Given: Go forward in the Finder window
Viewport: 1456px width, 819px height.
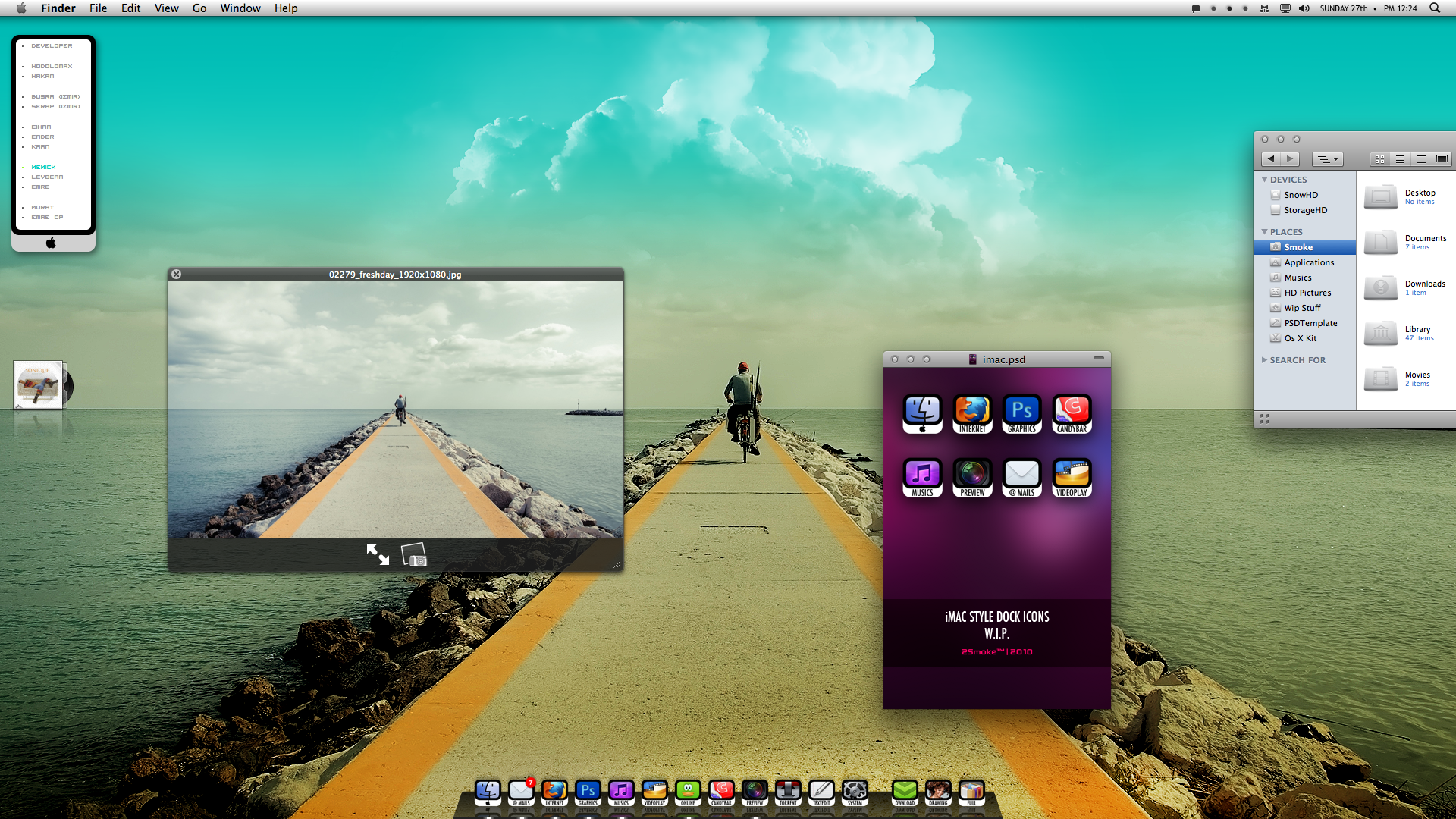Looking at the screenshot, I should tap(1290, 159).
